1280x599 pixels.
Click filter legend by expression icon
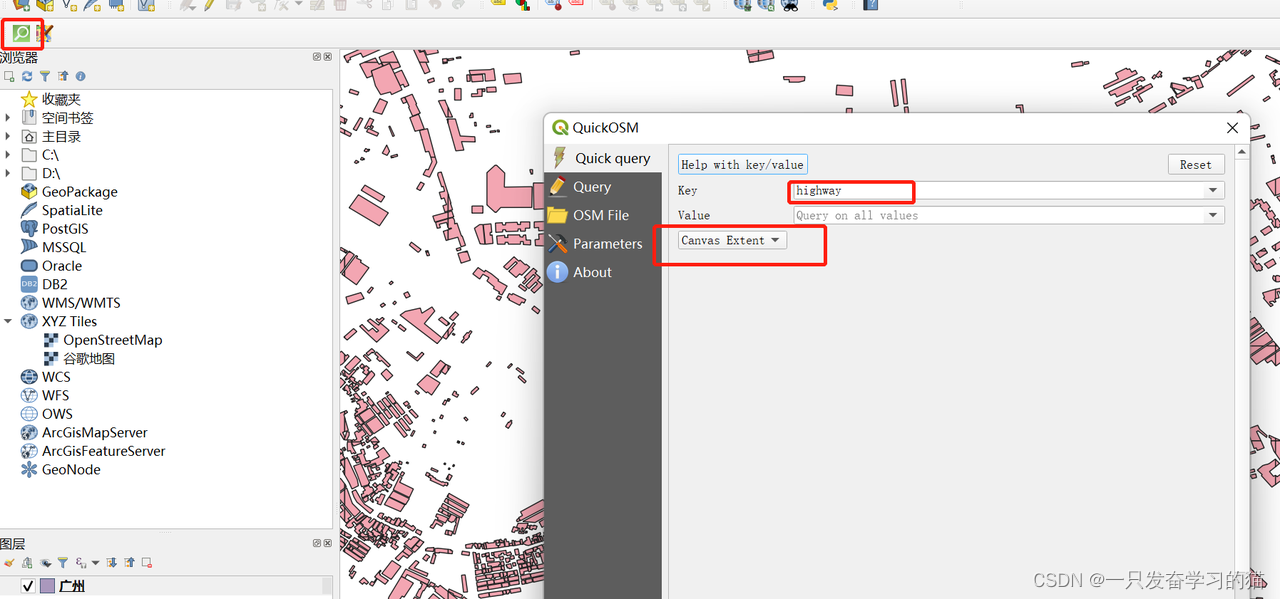click(81, 563)
